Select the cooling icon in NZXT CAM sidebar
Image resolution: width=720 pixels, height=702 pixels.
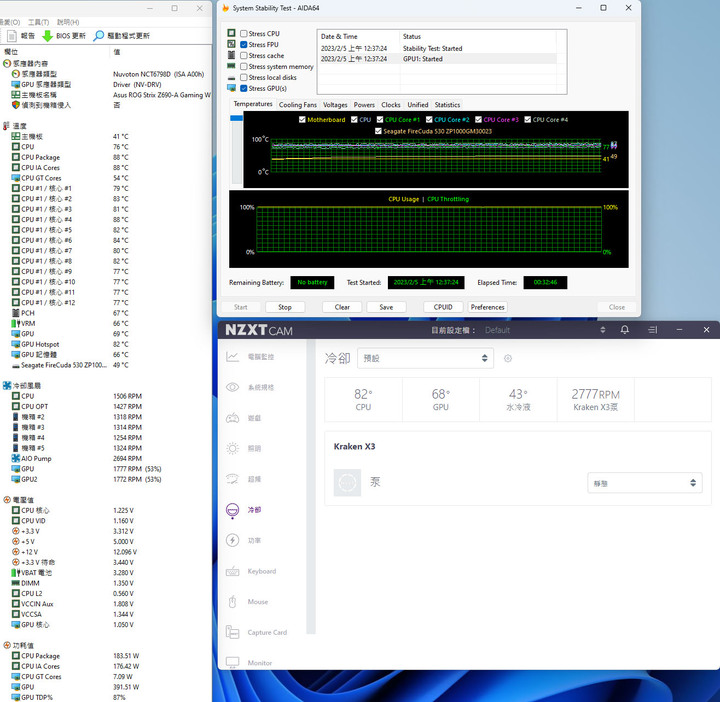pos(232,510)
